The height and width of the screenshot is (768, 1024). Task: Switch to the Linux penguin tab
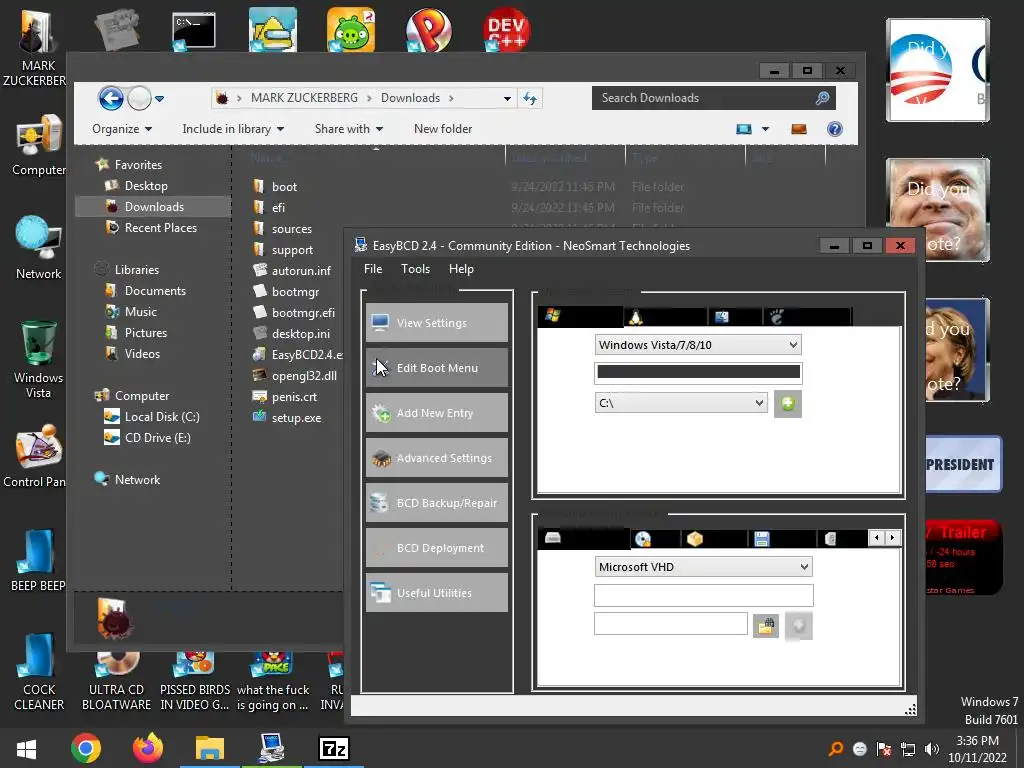click(665, 317)
